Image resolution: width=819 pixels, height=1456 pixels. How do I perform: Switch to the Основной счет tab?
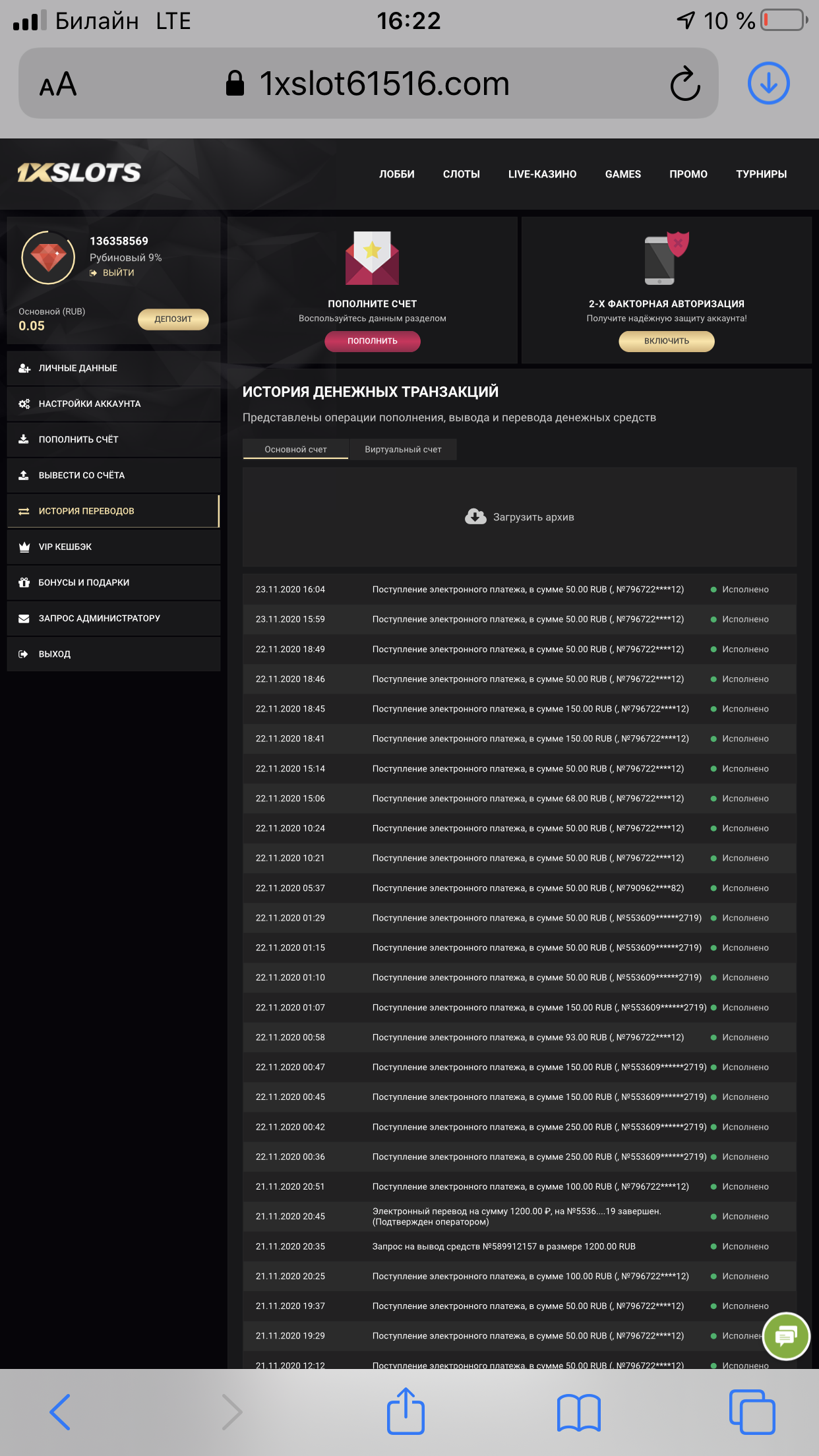(295, 449)
